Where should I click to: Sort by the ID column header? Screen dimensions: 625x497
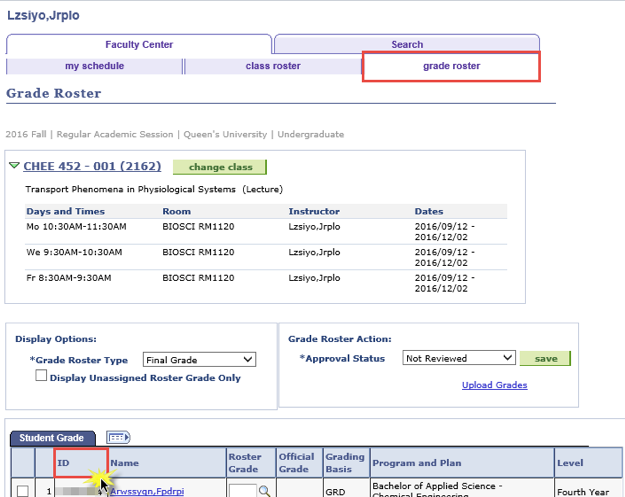pyautogui.click(x=64, y=463)
